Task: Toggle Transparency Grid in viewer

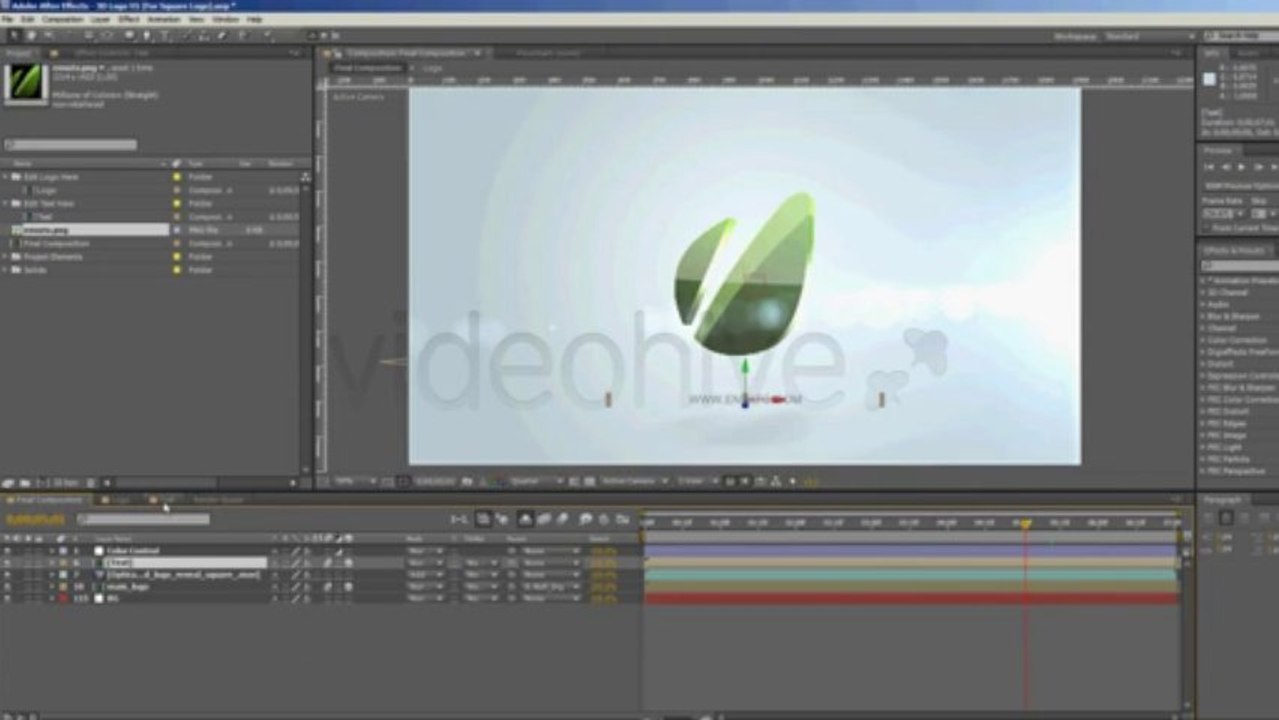Action: pos(588,482)
